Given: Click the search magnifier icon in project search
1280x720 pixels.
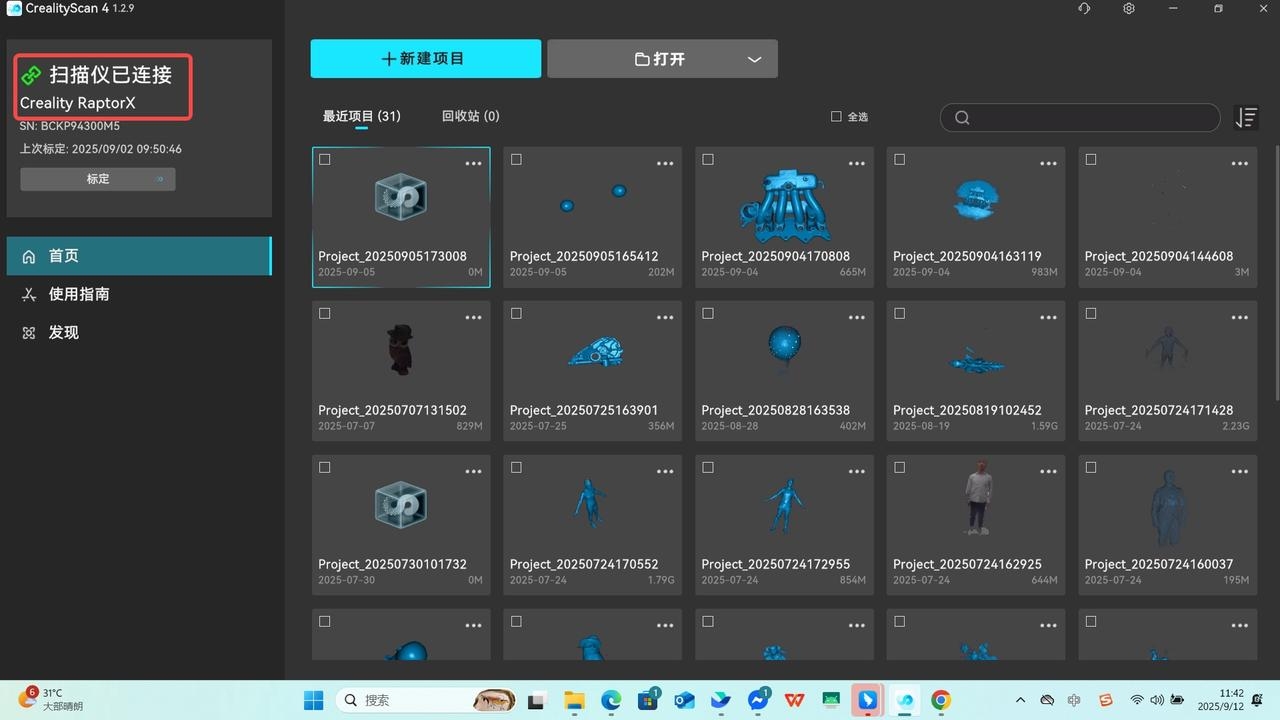Looking at the screenshot, I should point(962,118).
